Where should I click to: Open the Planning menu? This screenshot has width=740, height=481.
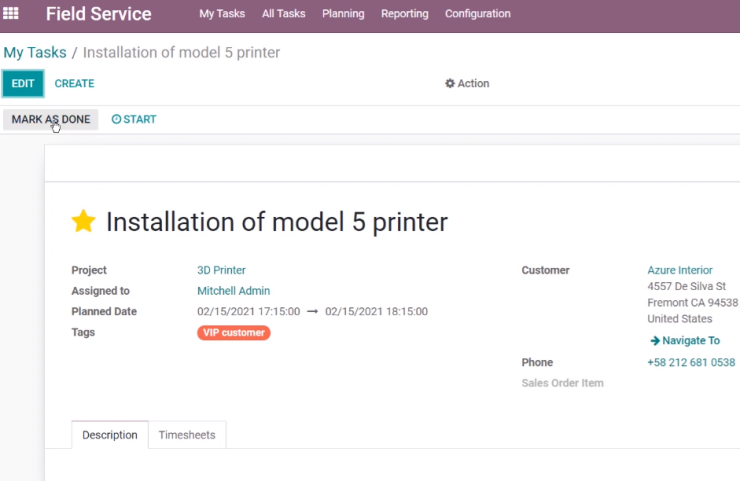343,14
